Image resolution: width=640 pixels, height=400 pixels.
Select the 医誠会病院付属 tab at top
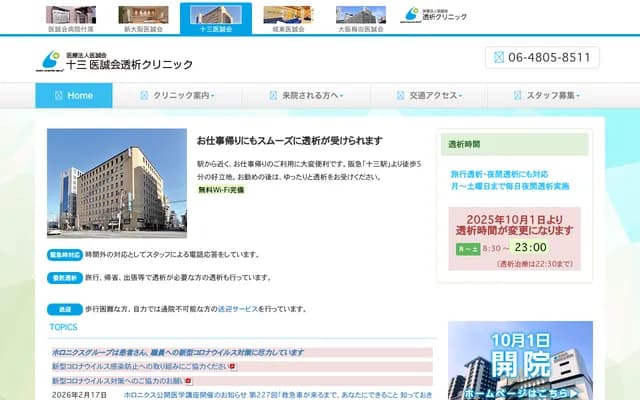click(71, 19)
